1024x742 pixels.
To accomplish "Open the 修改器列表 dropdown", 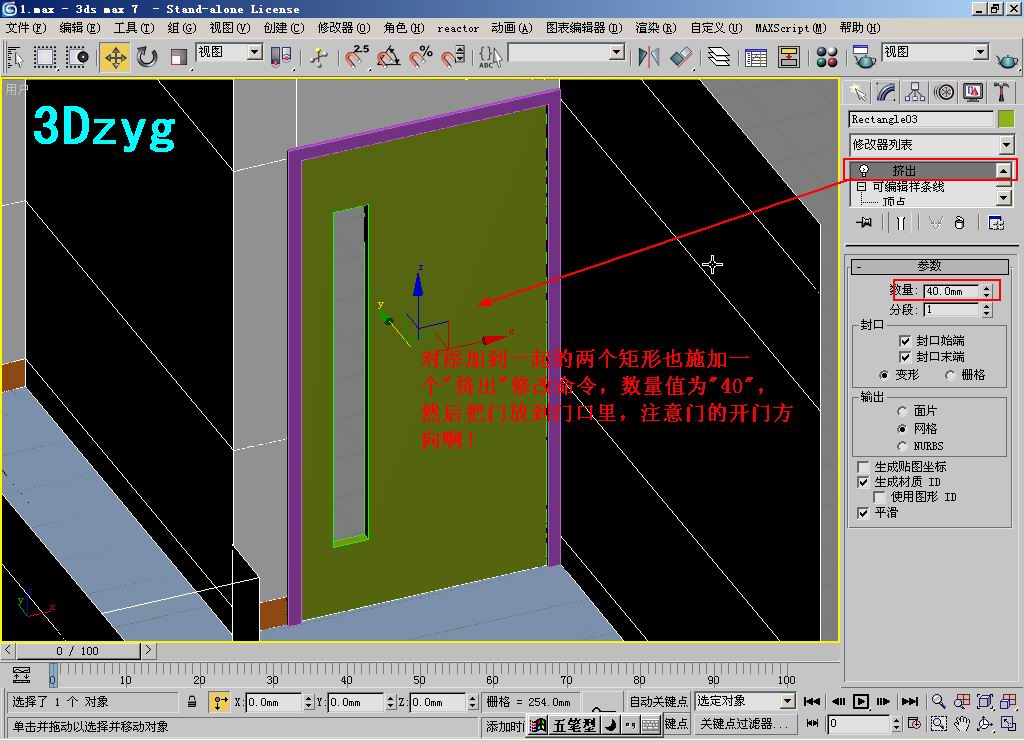I will coord(931,144).
